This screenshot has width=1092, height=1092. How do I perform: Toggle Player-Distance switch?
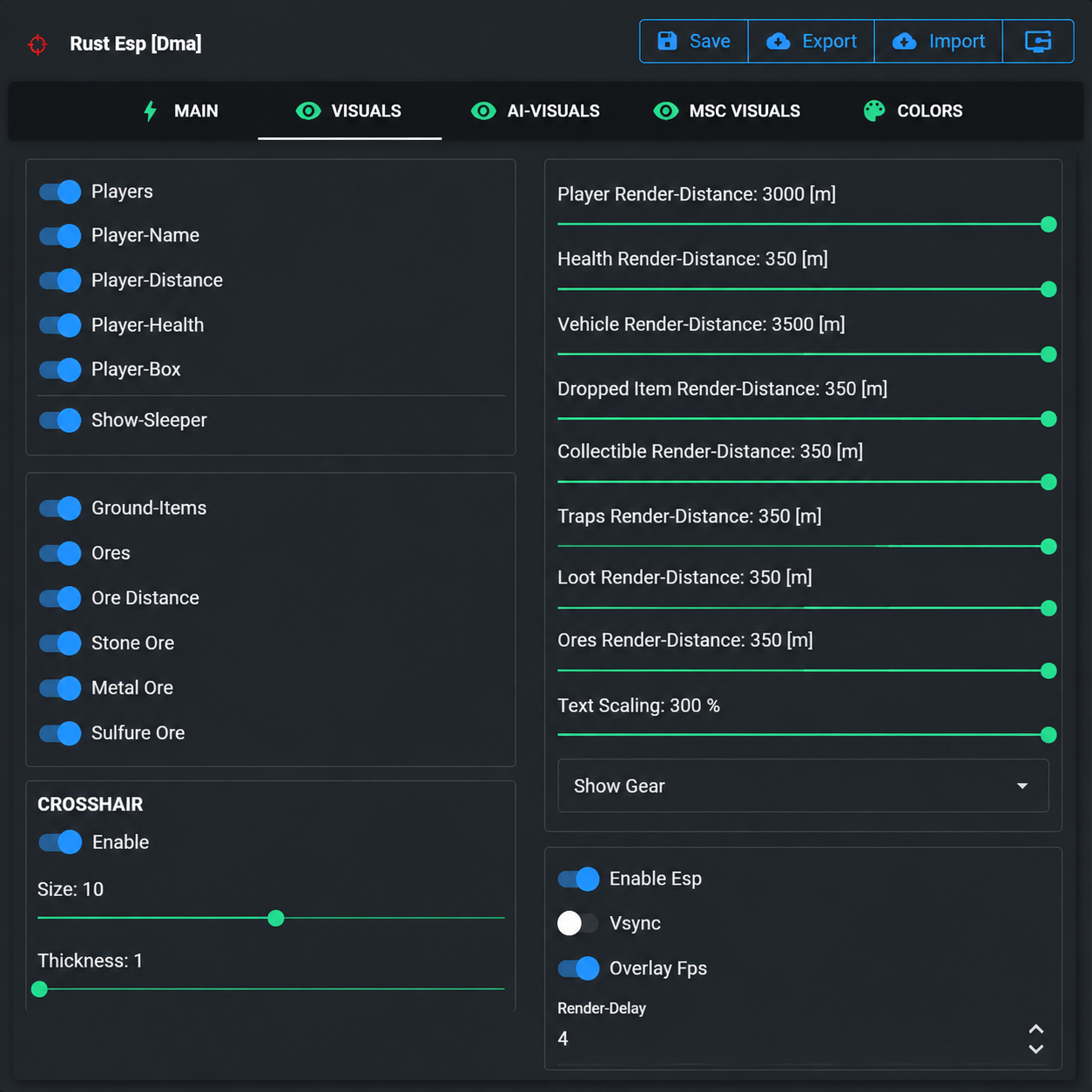point(60,280)
